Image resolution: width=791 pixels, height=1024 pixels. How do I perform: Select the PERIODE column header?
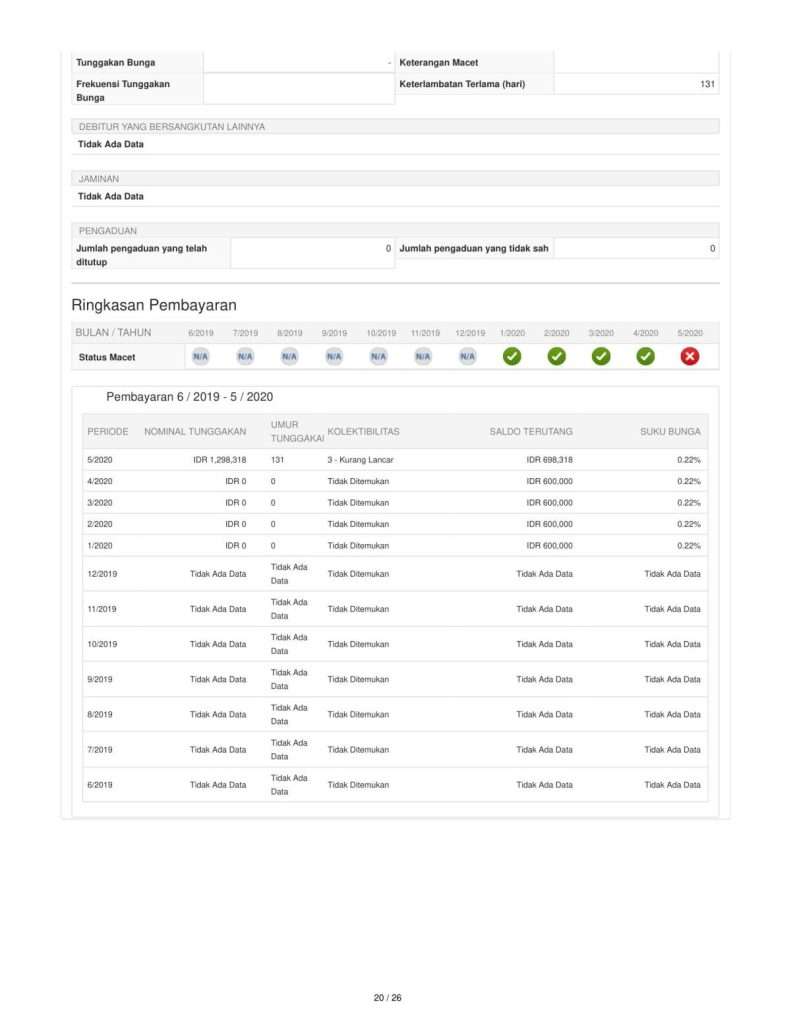tap(107, 432)
